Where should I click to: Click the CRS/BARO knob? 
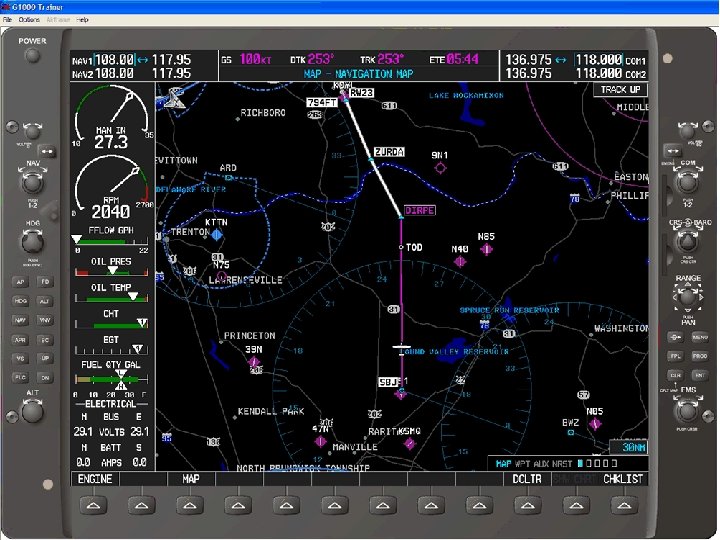(687, 241)
